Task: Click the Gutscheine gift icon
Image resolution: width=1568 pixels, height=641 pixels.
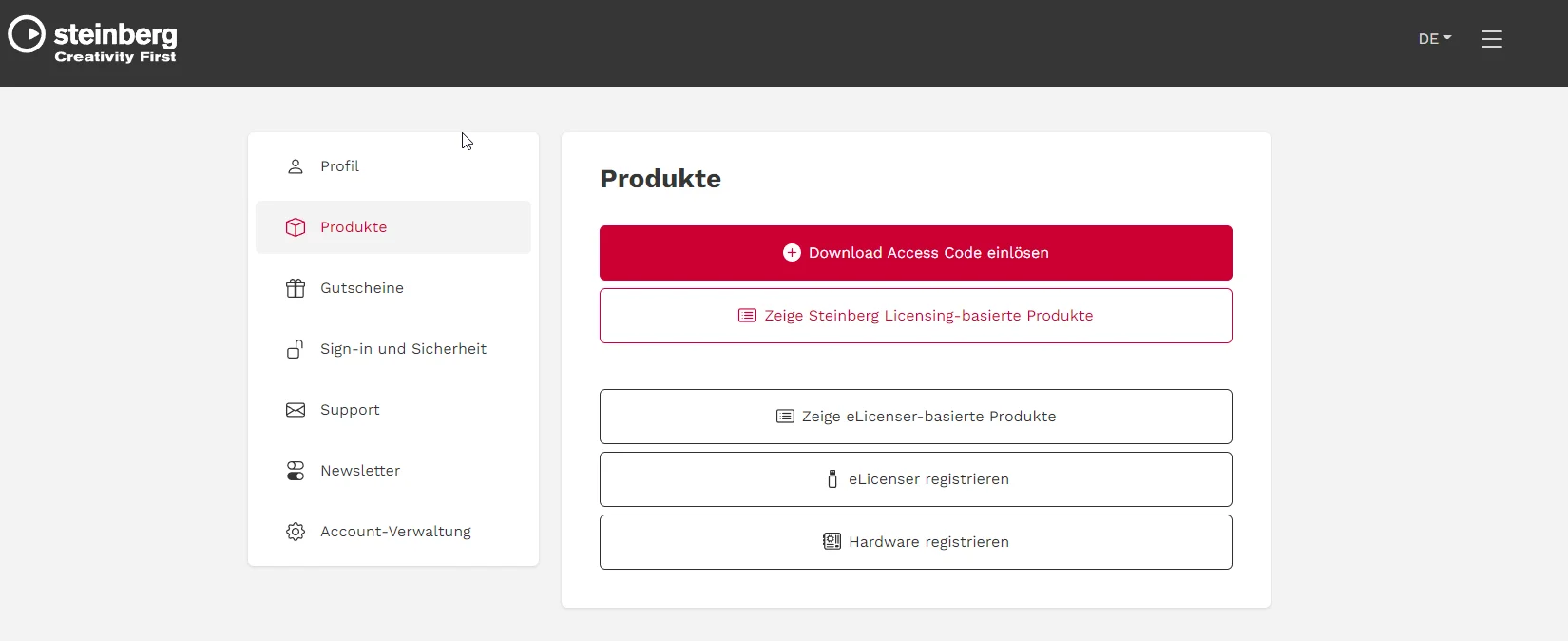Action: click(x=296, y=288)
